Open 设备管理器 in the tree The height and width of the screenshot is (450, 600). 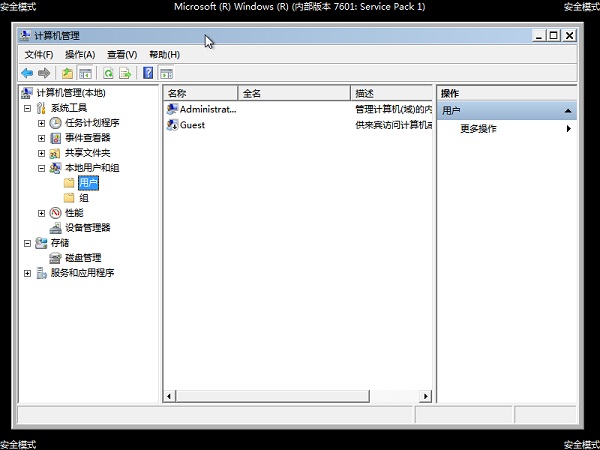tap(87, 228)
